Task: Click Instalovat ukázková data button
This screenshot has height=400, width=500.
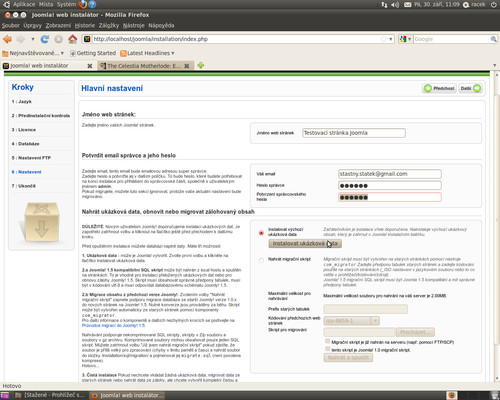Action: click(x=305, y=244)
